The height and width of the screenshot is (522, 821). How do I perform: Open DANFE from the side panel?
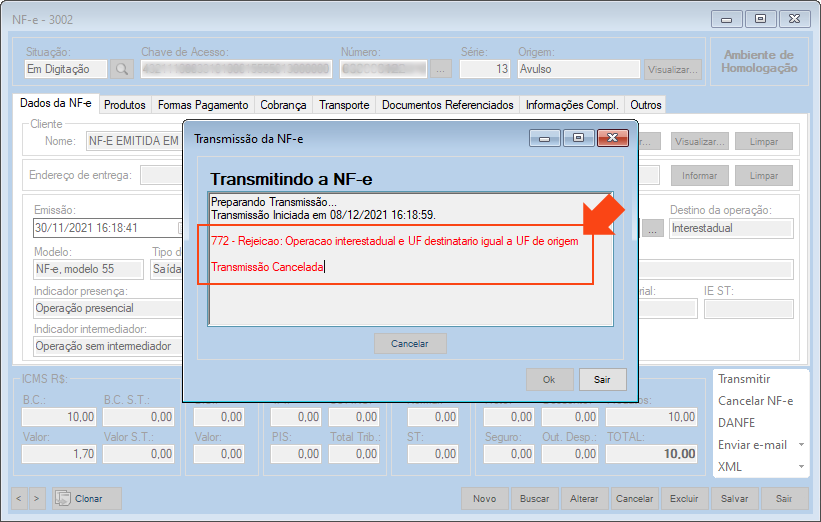point(736,423)
